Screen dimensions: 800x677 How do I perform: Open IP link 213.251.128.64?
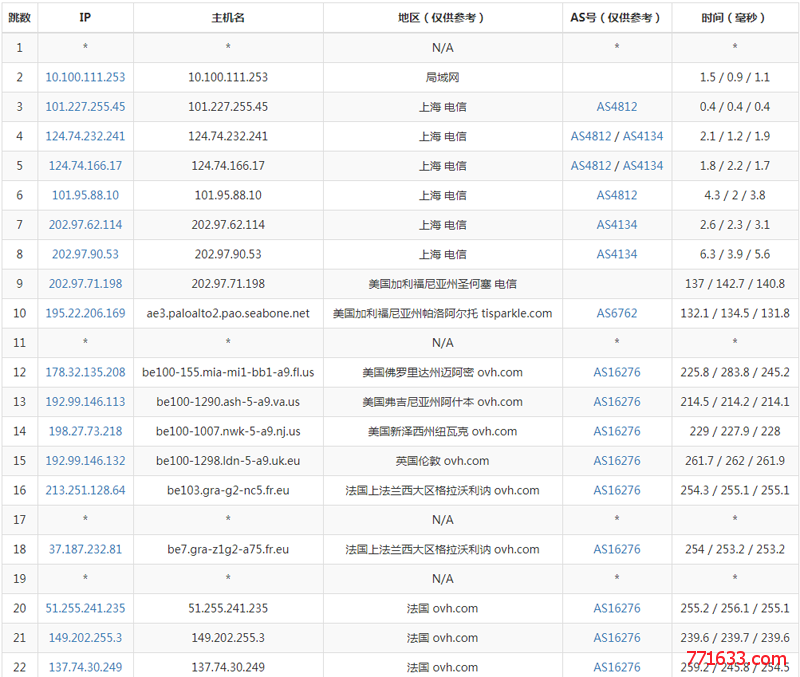[85, 490]
